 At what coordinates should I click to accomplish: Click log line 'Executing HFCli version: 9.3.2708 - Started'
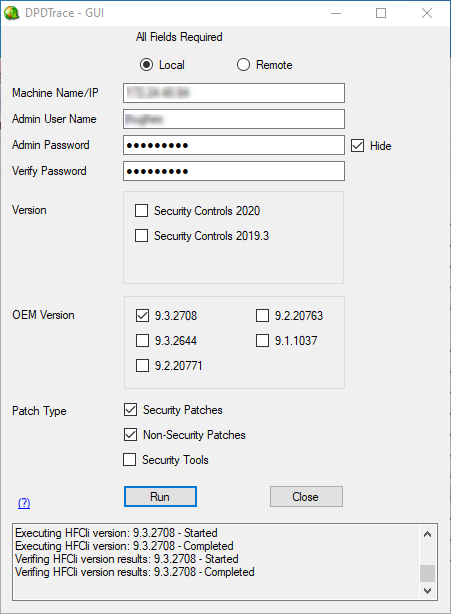point(116,533)
